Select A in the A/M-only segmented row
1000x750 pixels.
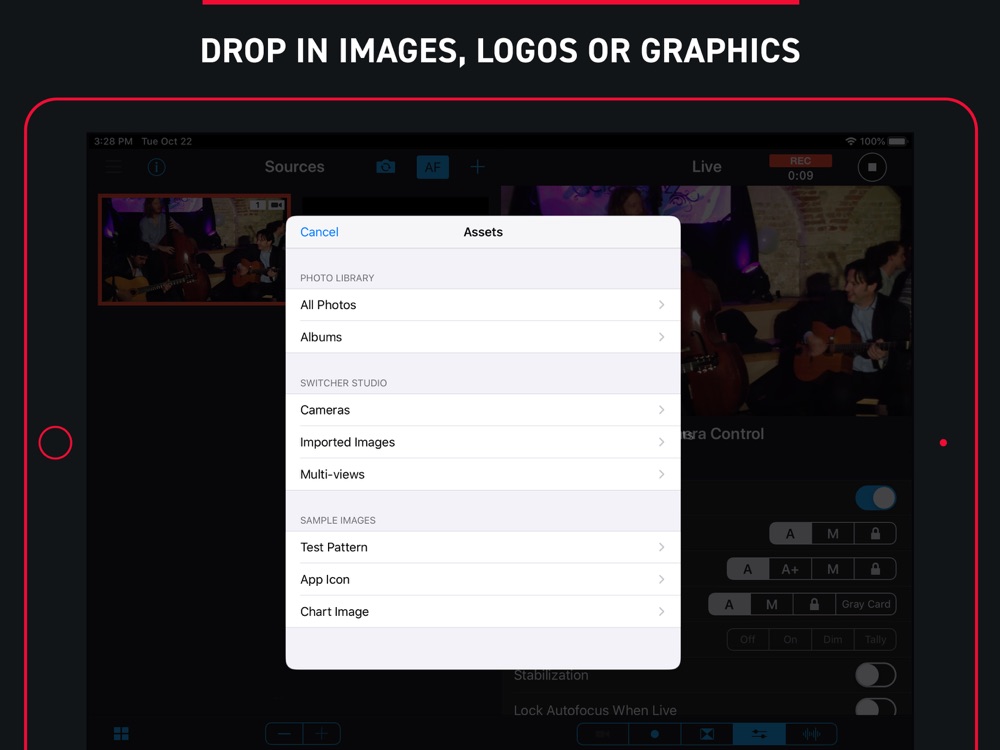790,534
